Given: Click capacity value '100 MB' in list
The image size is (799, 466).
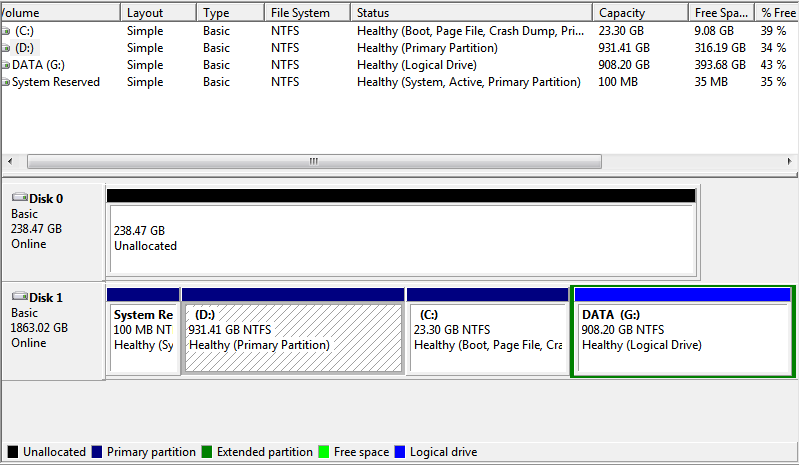Looking at the screenshot, I should pos(618,82).
